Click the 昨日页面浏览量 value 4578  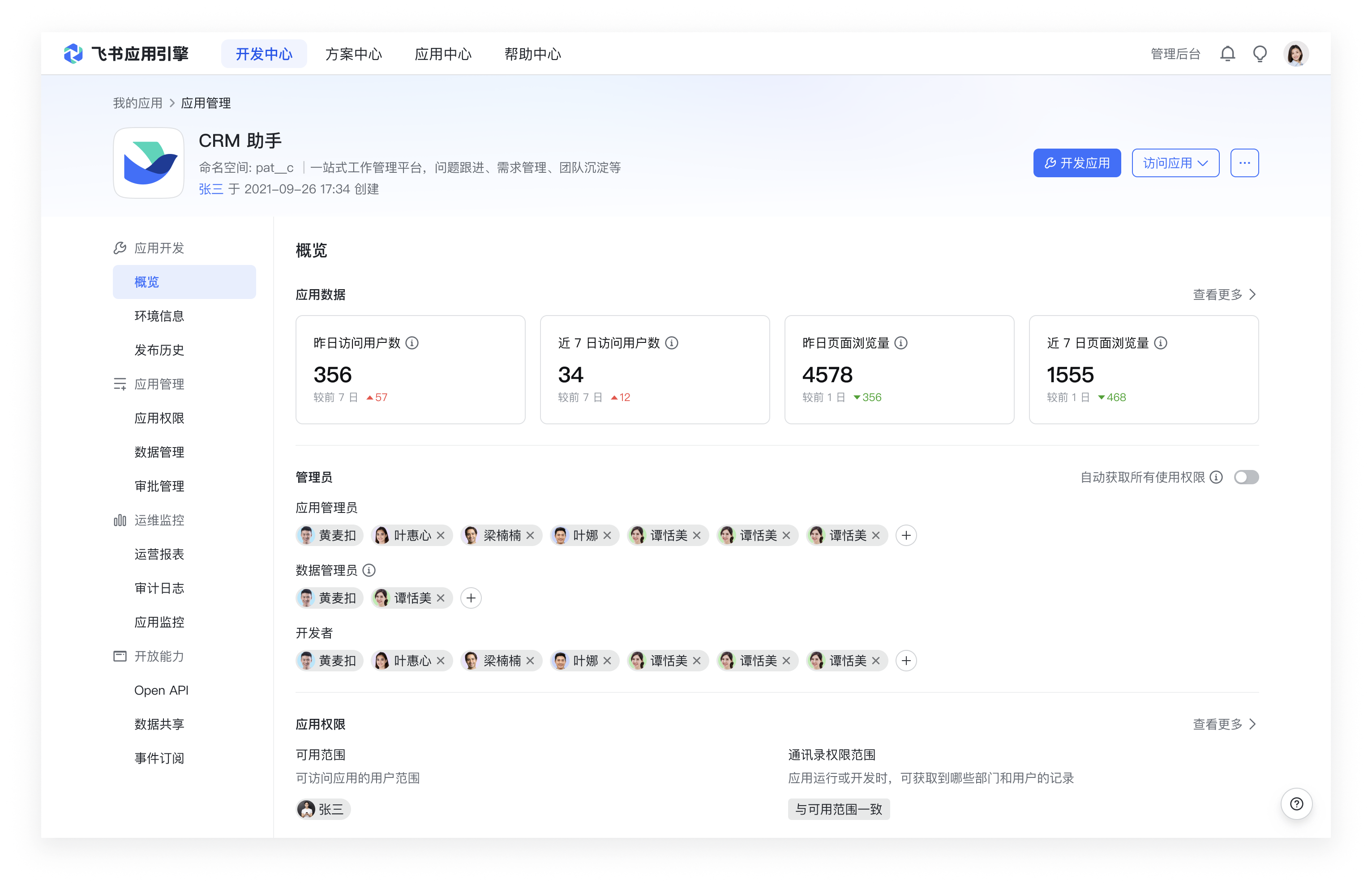[x=827, y=375]
